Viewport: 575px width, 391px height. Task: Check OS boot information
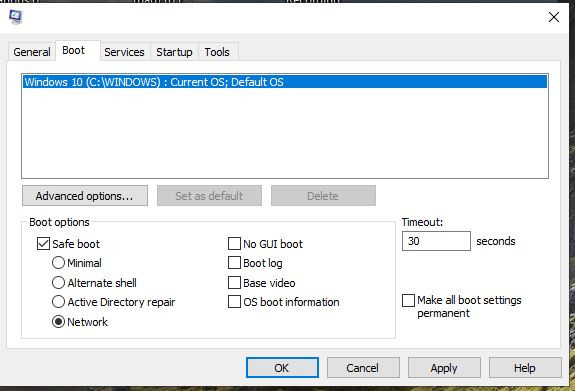pos(234,302)
